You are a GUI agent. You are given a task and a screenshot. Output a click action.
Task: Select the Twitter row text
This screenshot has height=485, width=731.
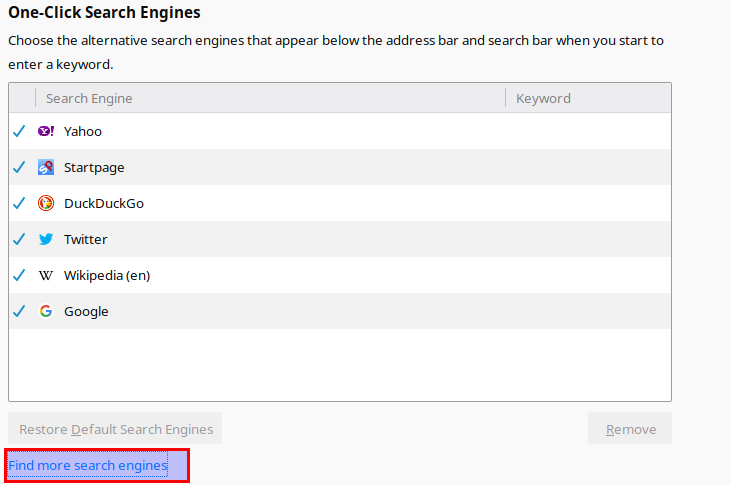pyautogui.click(x=85, y=239)
